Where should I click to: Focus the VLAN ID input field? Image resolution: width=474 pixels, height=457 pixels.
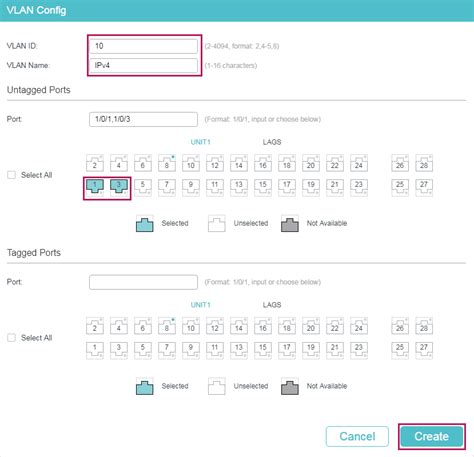point(143,46)
